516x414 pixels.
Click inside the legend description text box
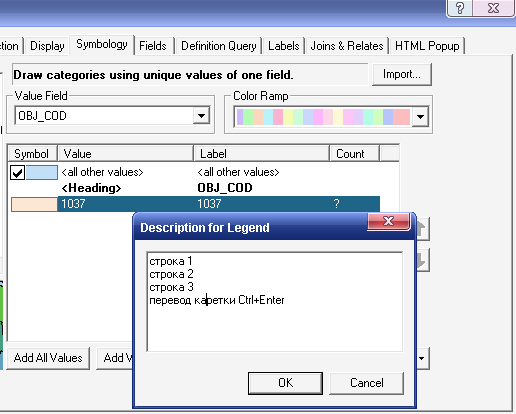[275, 302]
